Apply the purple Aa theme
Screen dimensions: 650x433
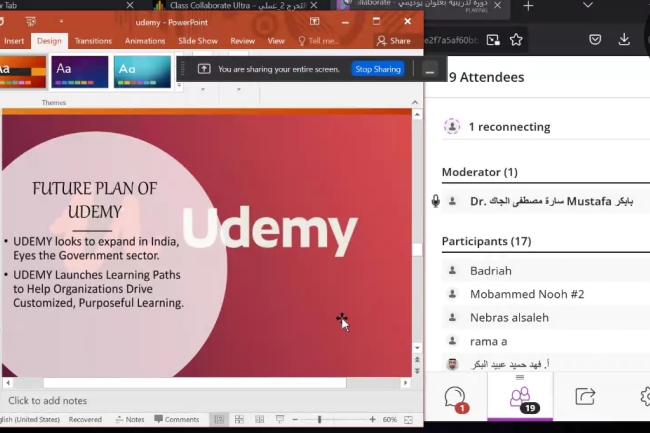[x=80, y=72]
